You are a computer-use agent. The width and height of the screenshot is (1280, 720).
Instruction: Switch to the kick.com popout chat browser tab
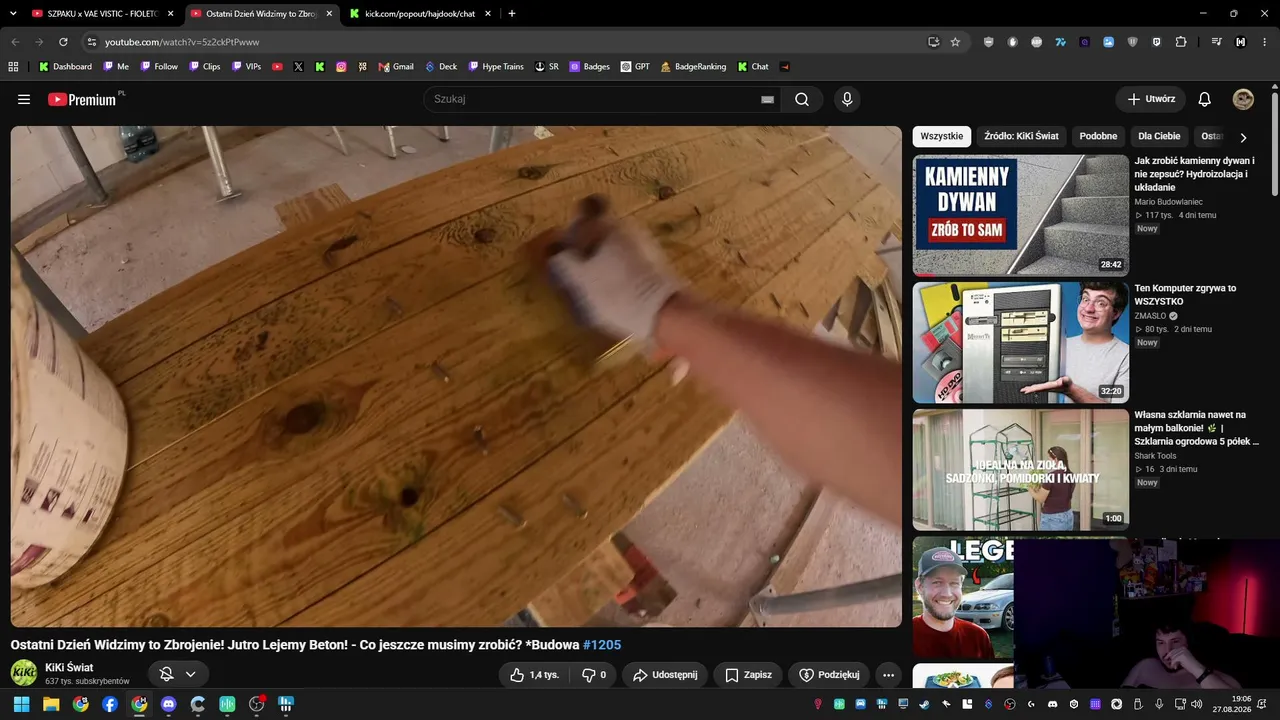tap(420, 14)
